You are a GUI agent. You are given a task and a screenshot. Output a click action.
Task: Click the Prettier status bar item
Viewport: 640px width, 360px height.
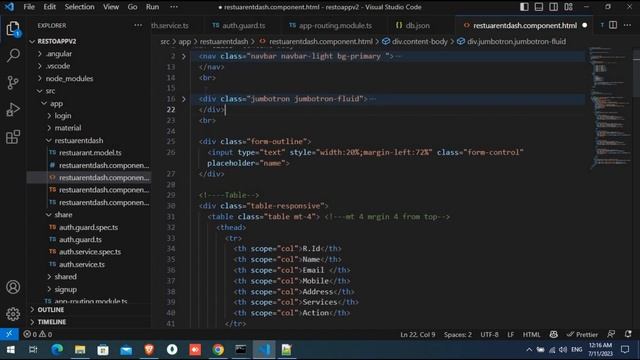(582, 334)
